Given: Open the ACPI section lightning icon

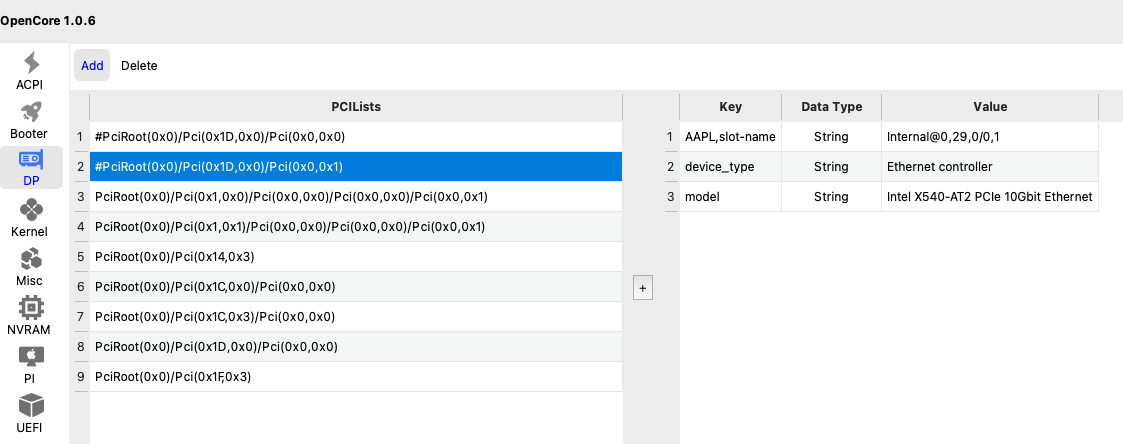Looking at the screenshot, I should pos(31,63).
